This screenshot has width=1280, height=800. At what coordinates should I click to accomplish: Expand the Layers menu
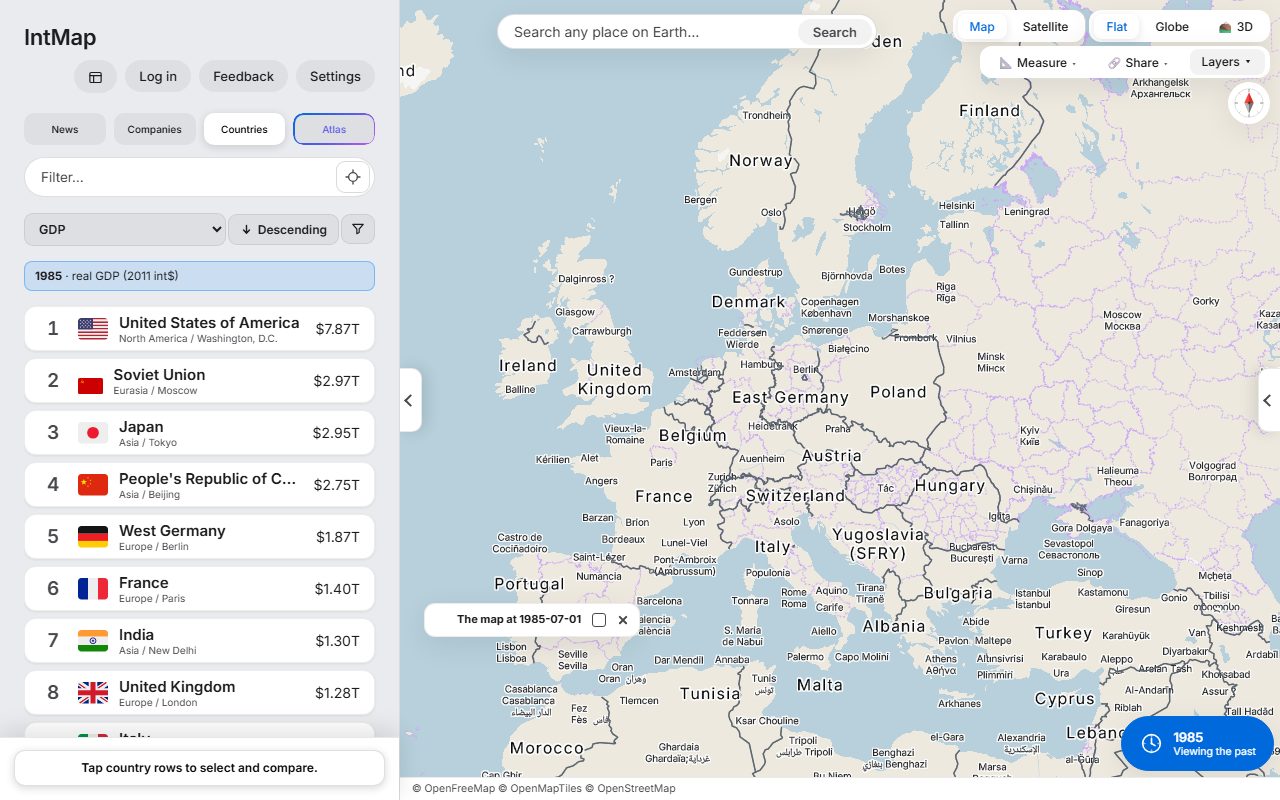coord(1226,62)
